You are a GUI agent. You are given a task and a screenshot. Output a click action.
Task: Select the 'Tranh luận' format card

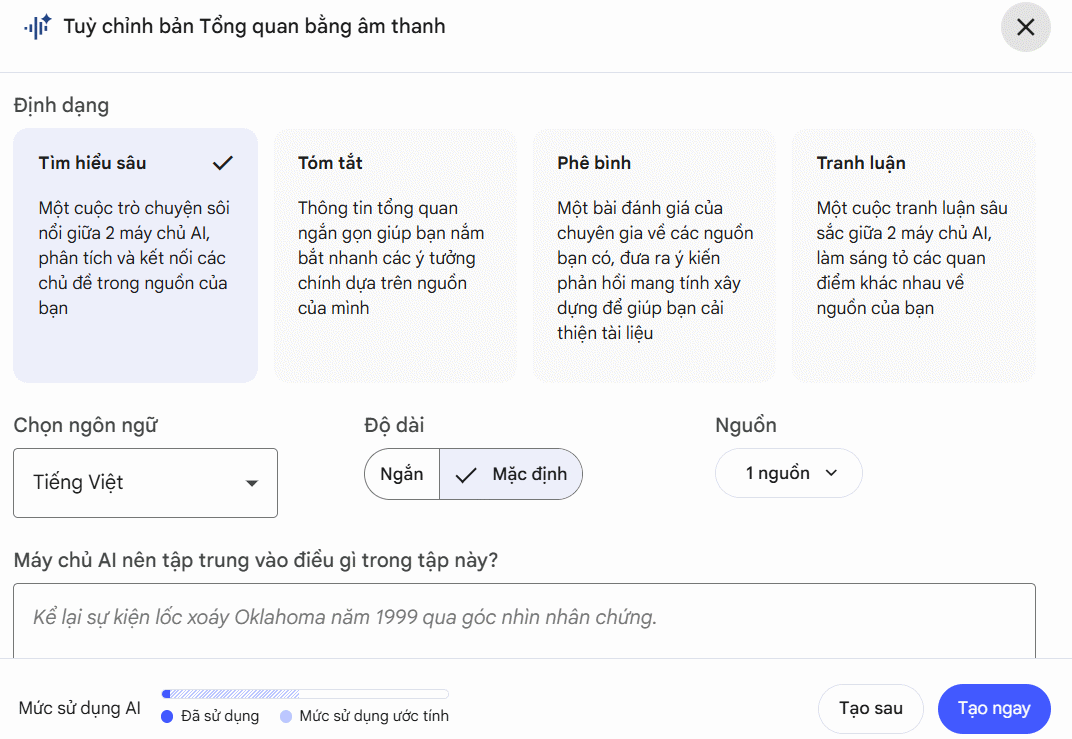[x=913, y=255]
